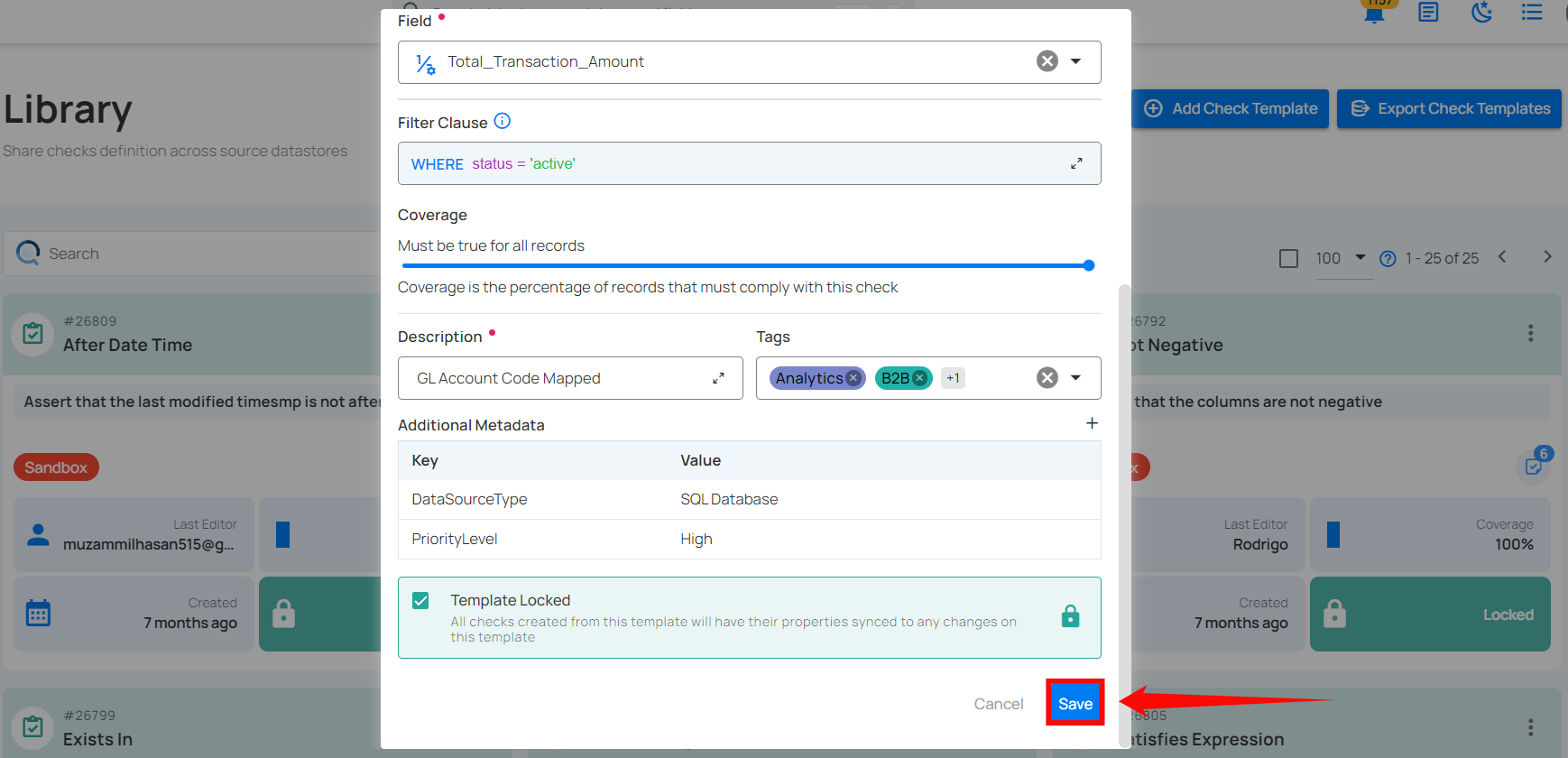
Task: Expand the Description text field
Action: point(718,378)
